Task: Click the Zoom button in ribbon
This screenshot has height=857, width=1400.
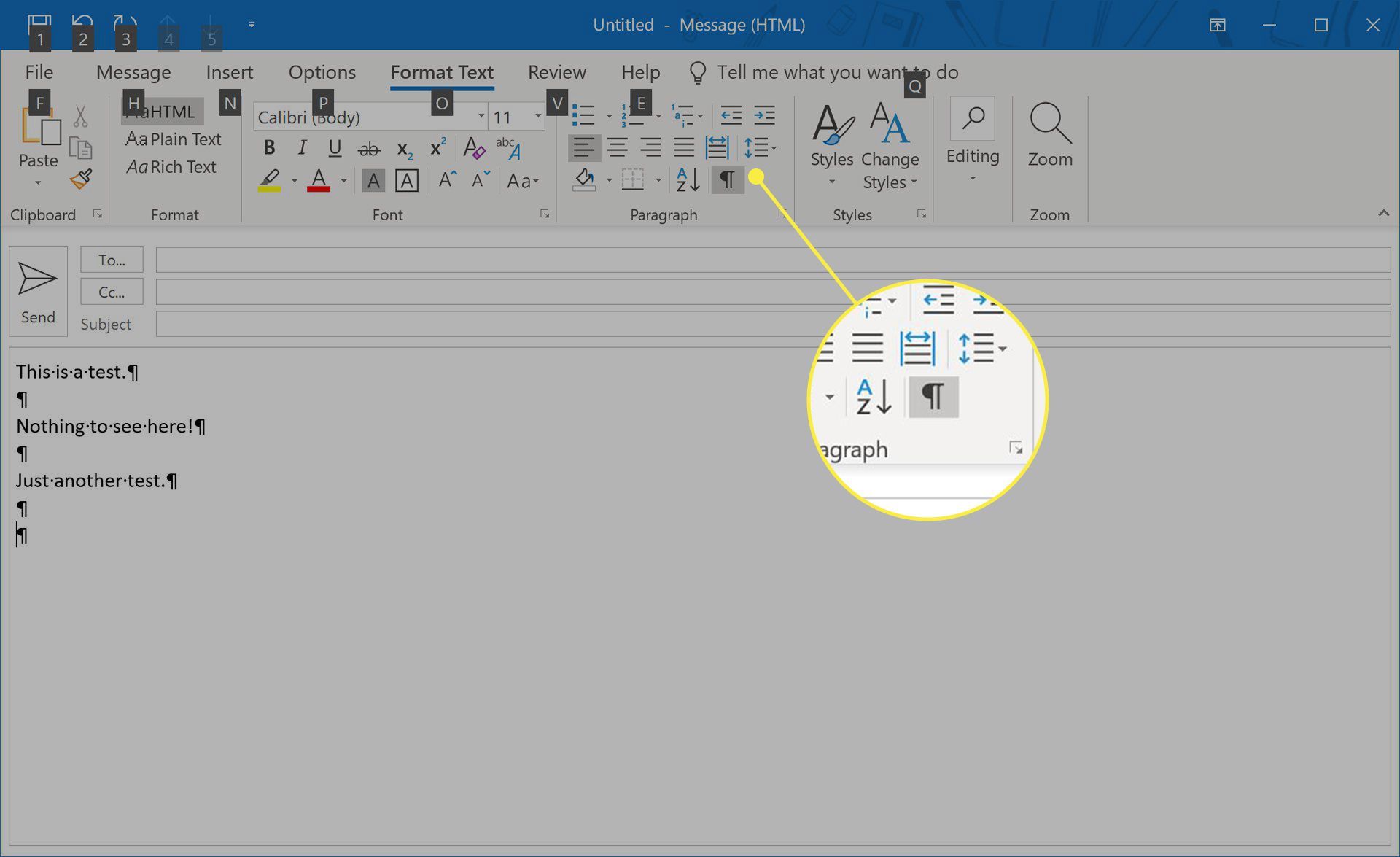Action: pos(1048,140)
